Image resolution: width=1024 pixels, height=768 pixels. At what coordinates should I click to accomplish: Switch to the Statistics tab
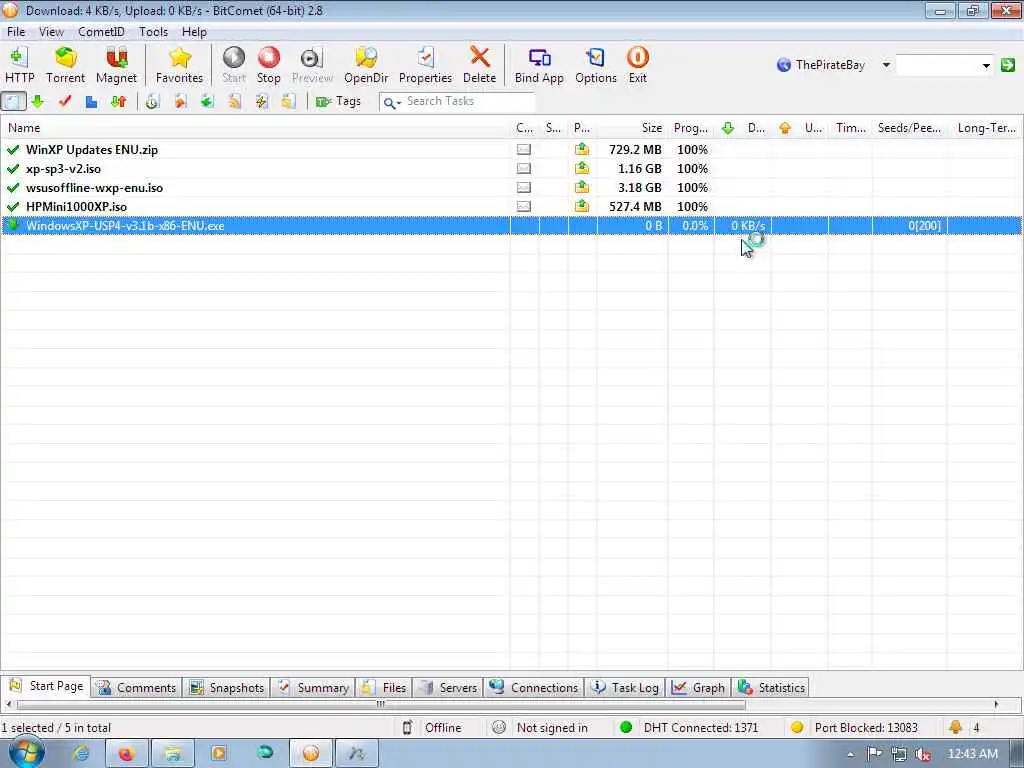point(771,687)
